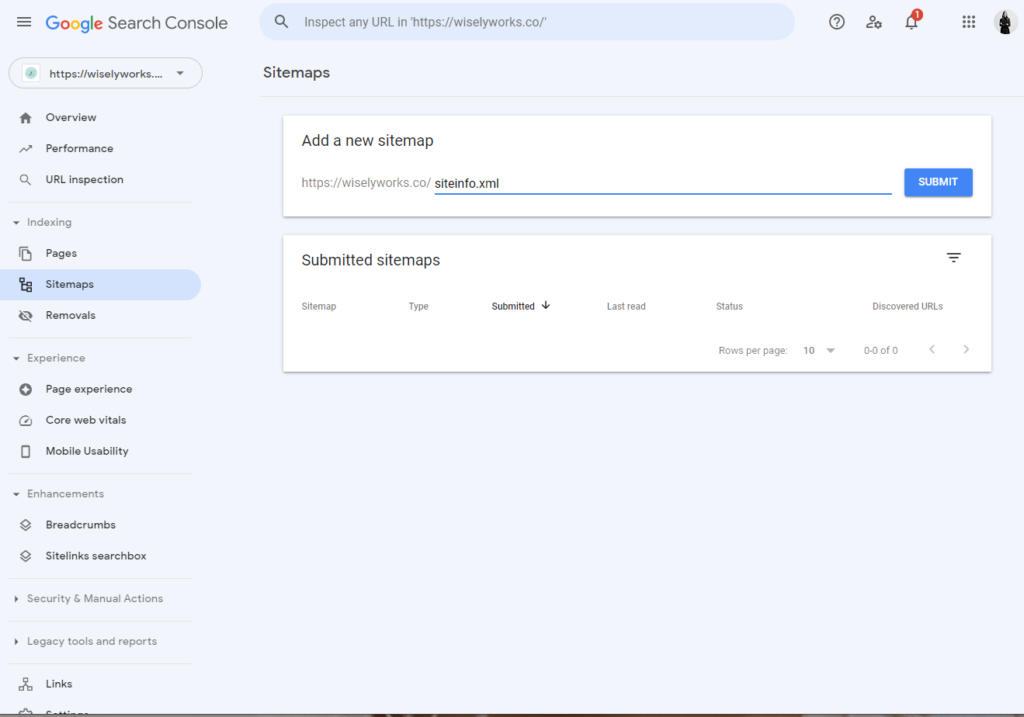Open the rows per page dropdown
The width and height of the screenshot is (1024, 717).
(819, 351)
